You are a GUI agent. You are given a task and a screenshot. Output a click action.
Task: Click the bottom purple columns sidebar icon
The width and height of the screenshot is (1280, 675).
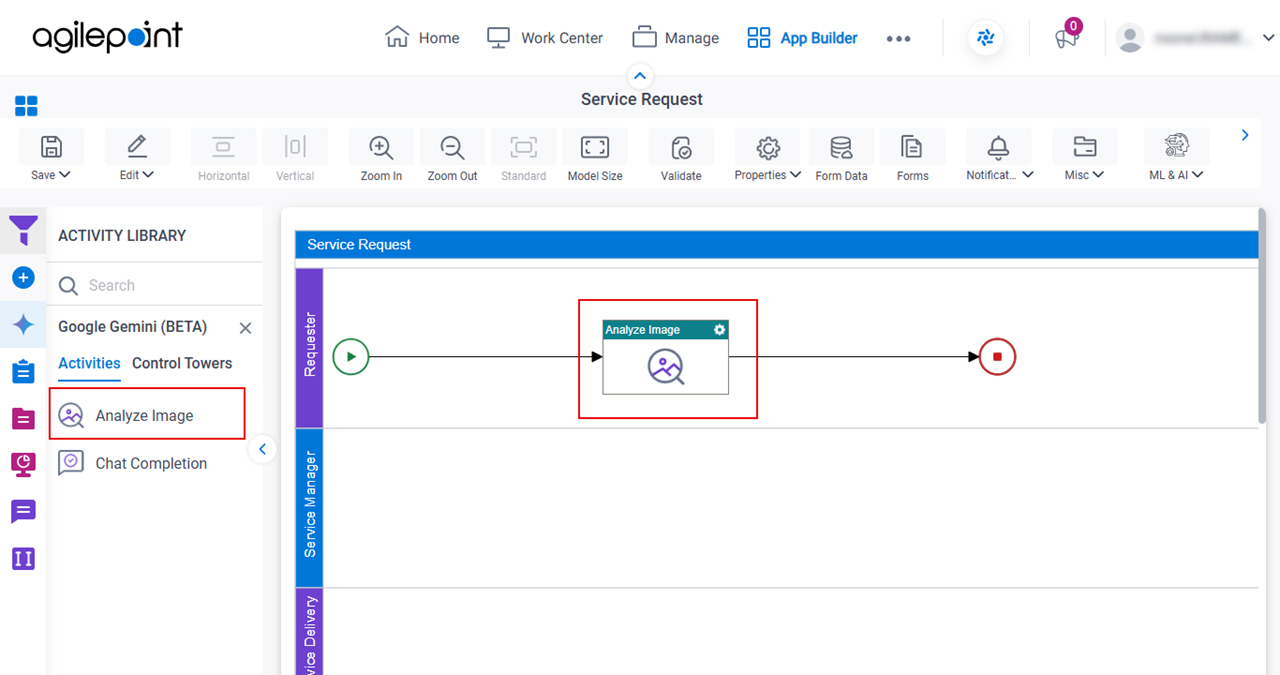[x=23, y=558]
